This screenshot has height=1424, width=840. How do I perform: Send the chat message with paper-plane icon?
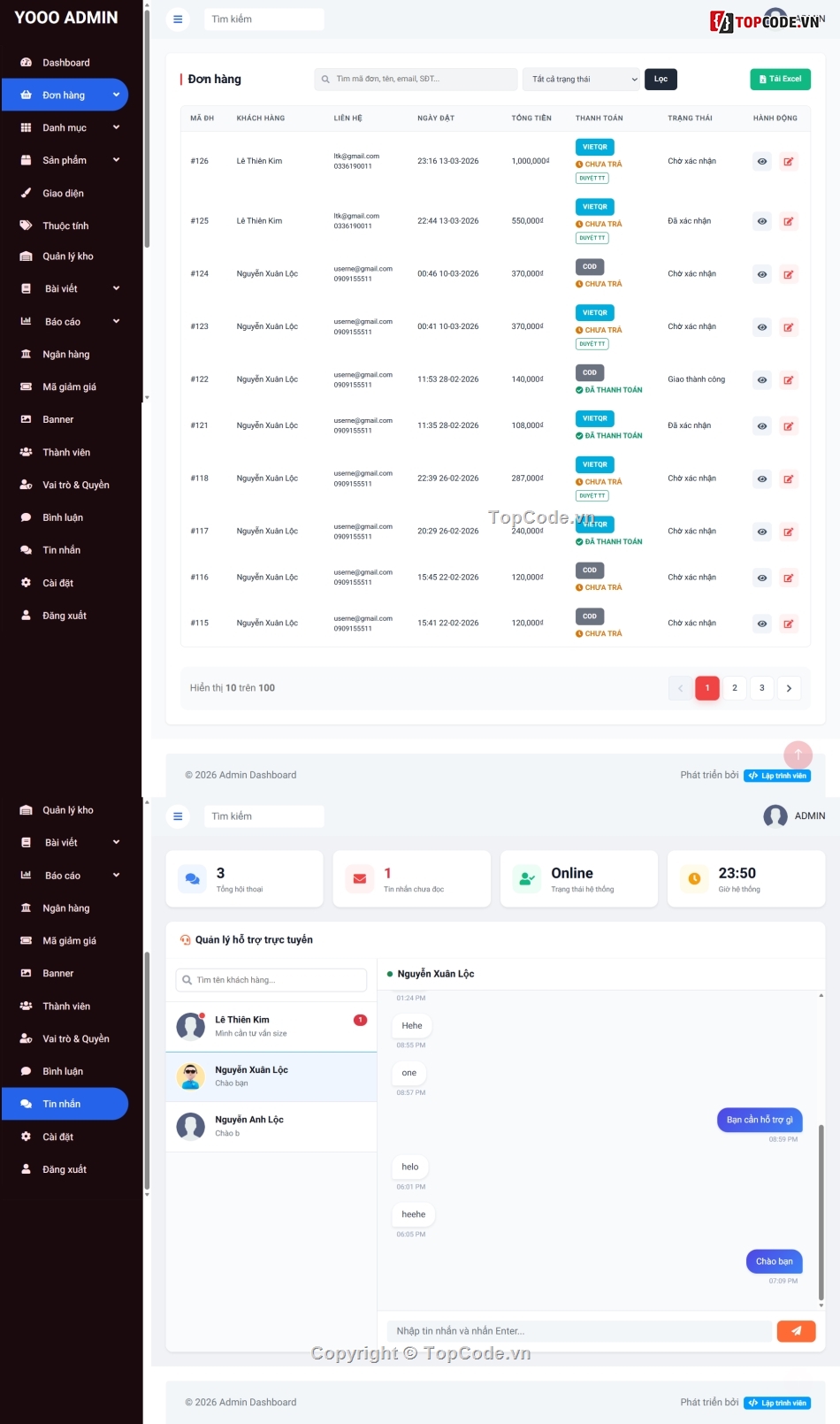[x=796, y=1331]
